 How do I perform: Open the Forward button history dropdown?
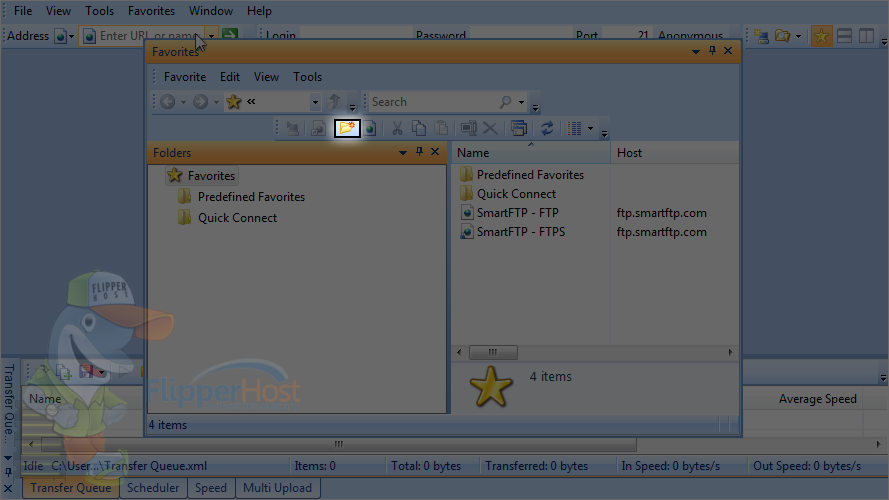216,103
